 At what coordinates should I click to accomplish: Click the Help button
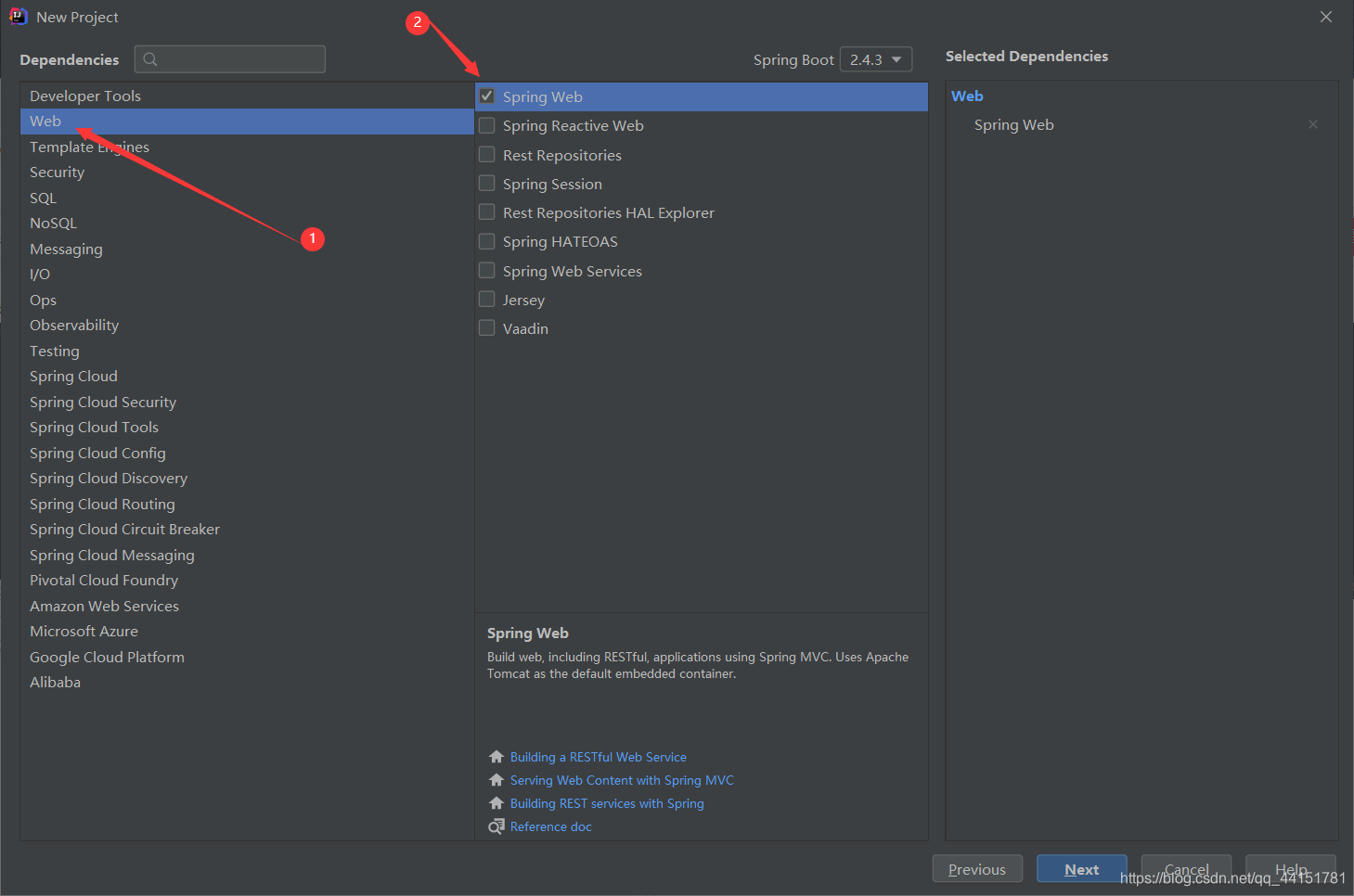tap(1291, 869)
